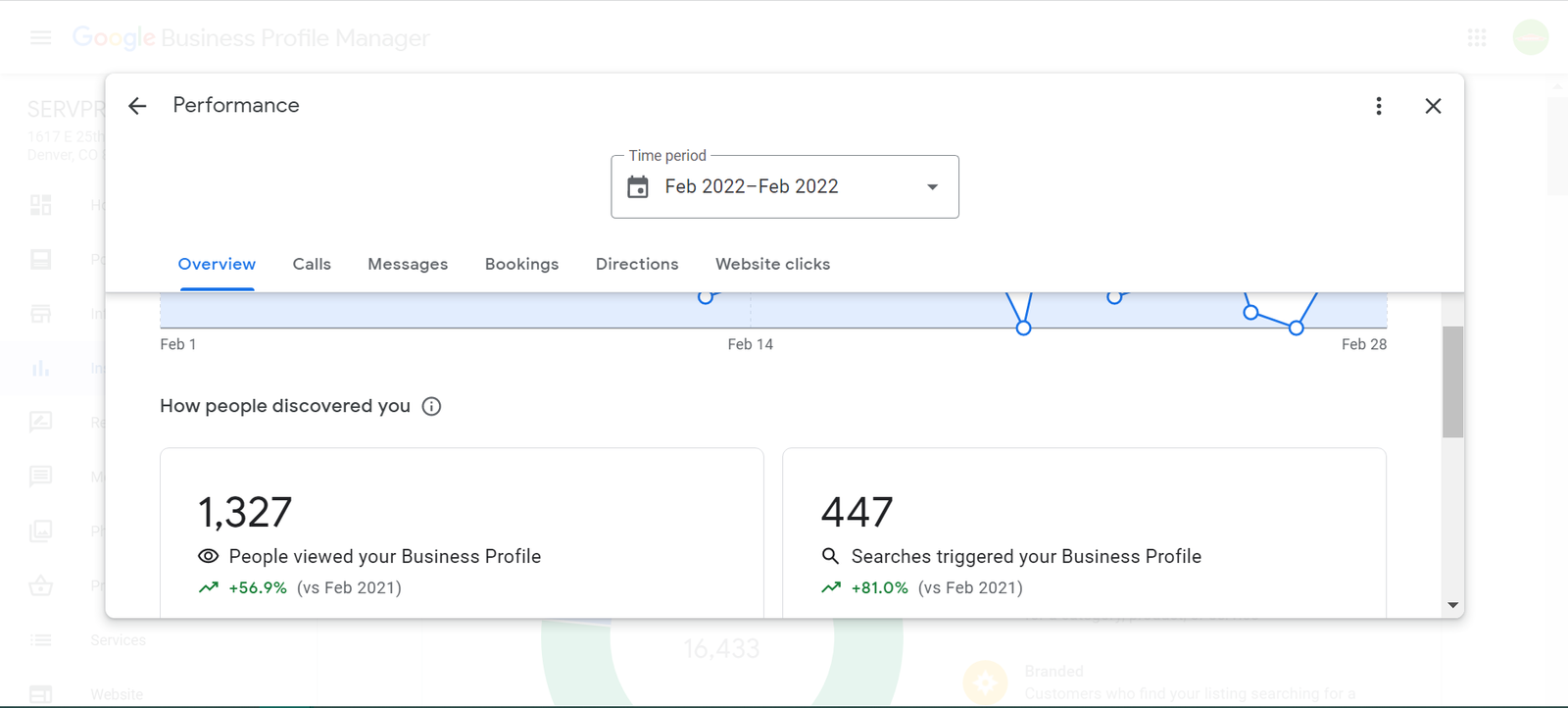Click the How people discovered you heading
Image resolution: width=1568 pixels, height=708 pixels.
coord(285,406)
